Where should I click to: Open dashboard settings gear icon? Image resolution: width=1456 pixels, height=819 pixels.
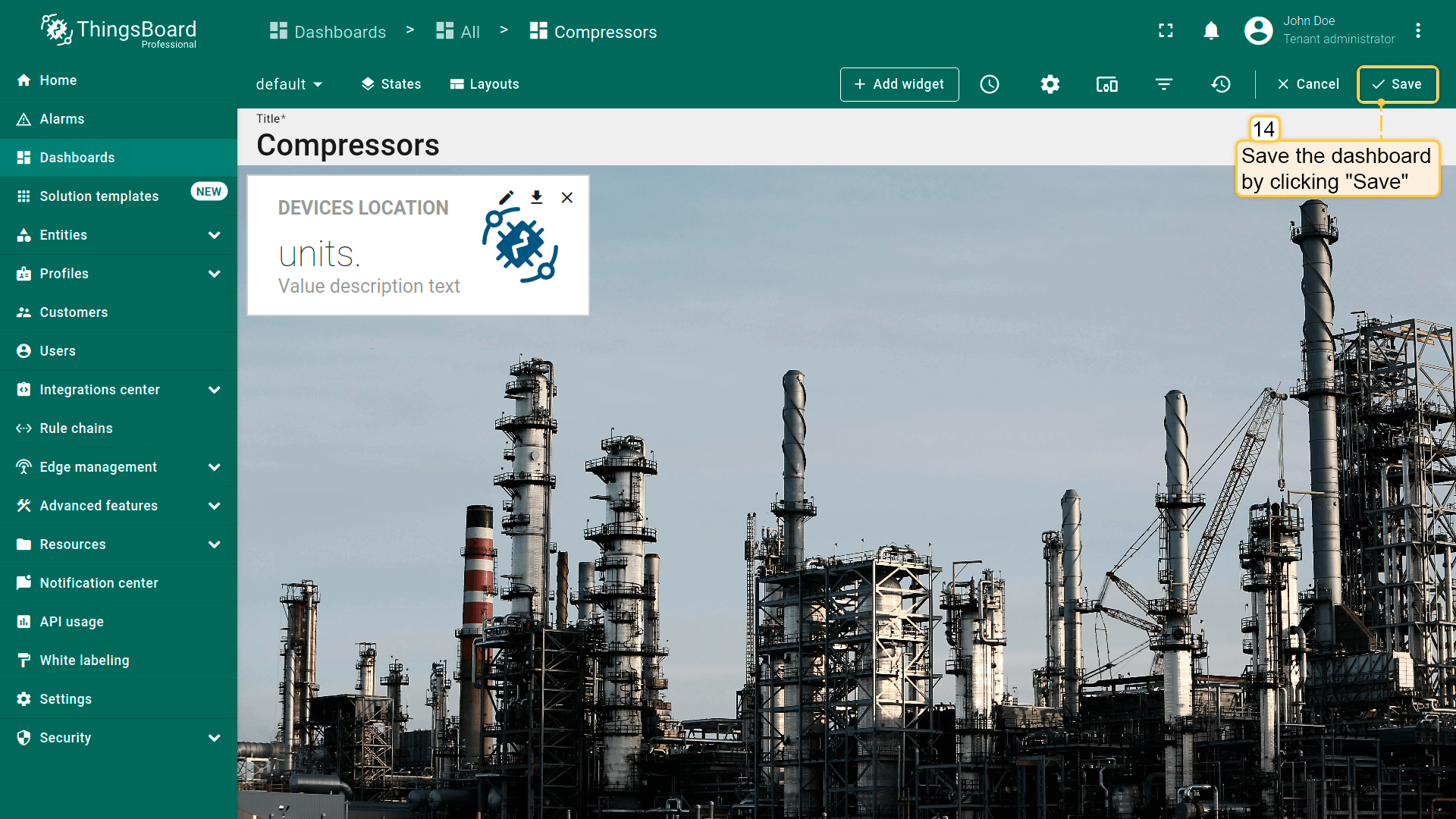tap(1050, 84)
